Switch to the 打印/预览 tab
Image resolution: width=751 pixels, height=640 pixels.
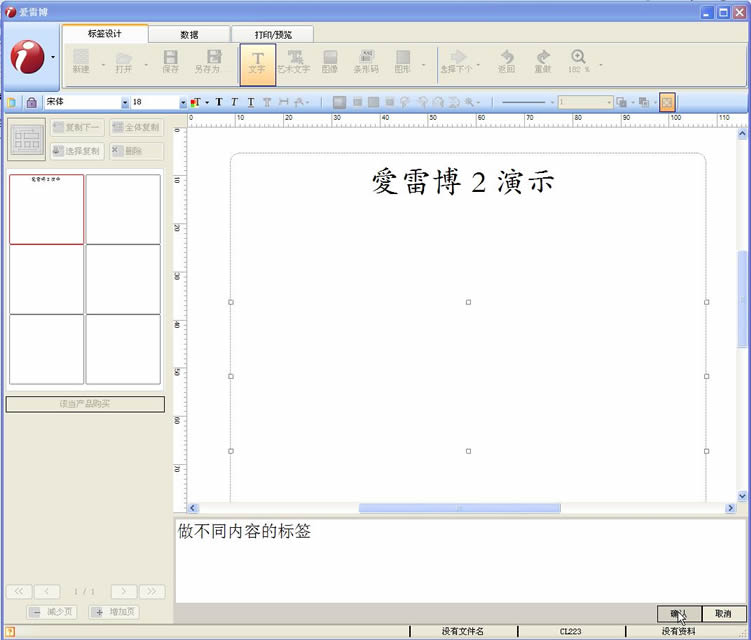273,34
